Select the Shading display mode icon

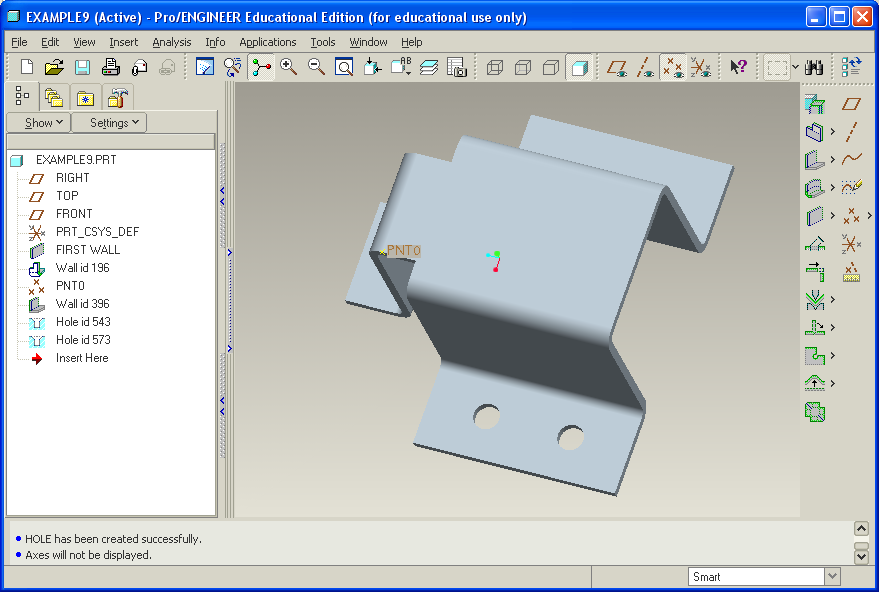[x=578, y=67]
